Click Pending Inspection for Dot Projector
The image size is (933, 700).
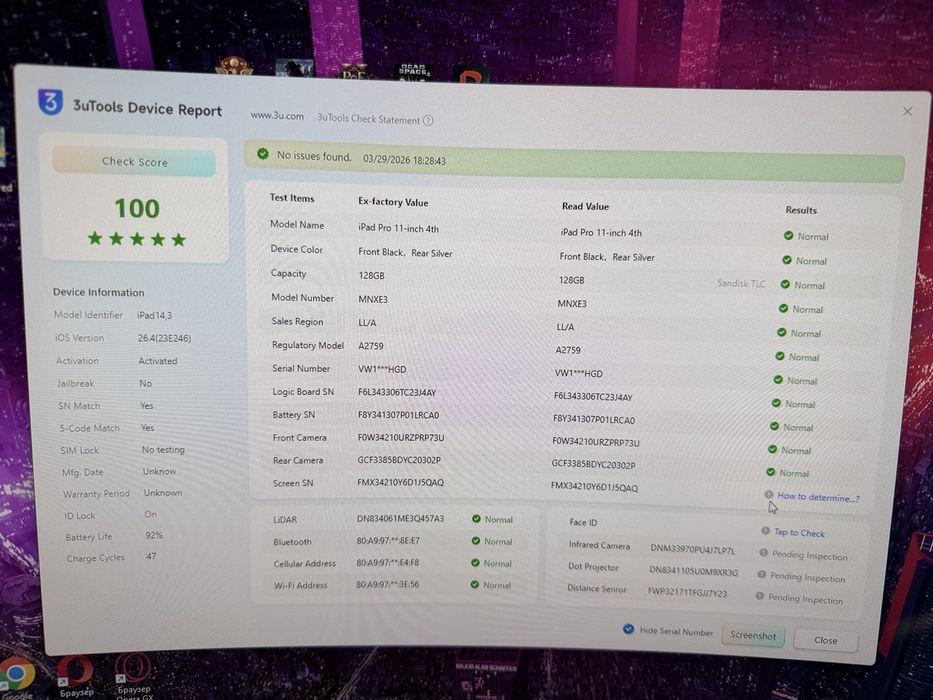[x=807, y=577]
